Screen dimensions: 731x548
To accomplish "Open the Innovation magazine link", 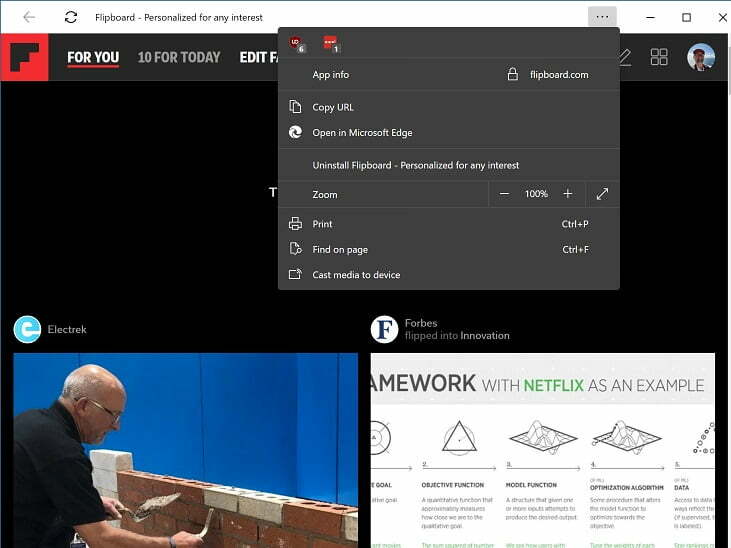I will (x=484, y=335).
